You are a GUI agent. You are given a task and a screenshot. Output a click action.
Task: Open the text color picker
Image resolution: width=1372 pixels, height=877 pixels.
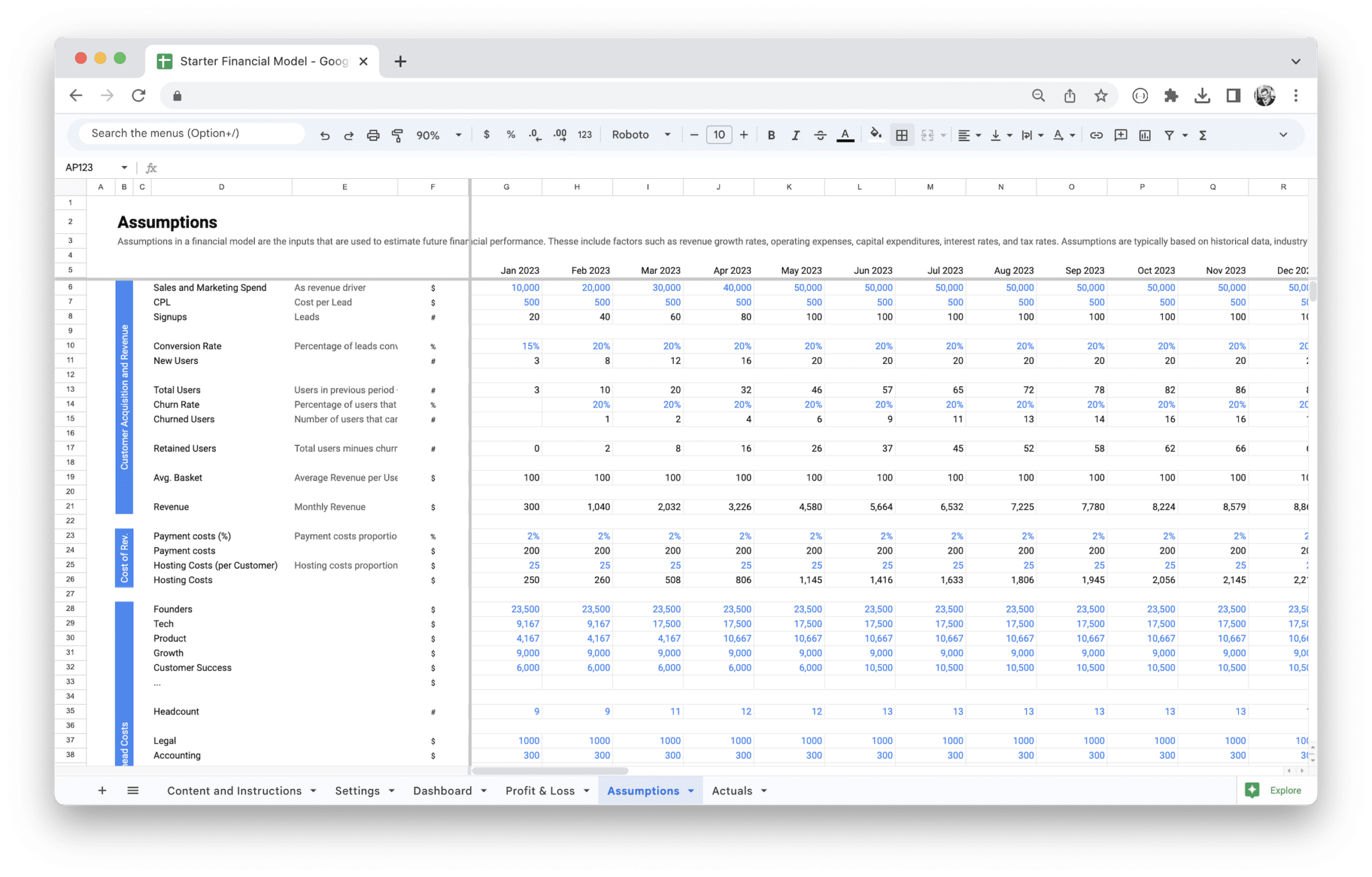[845, 135]
